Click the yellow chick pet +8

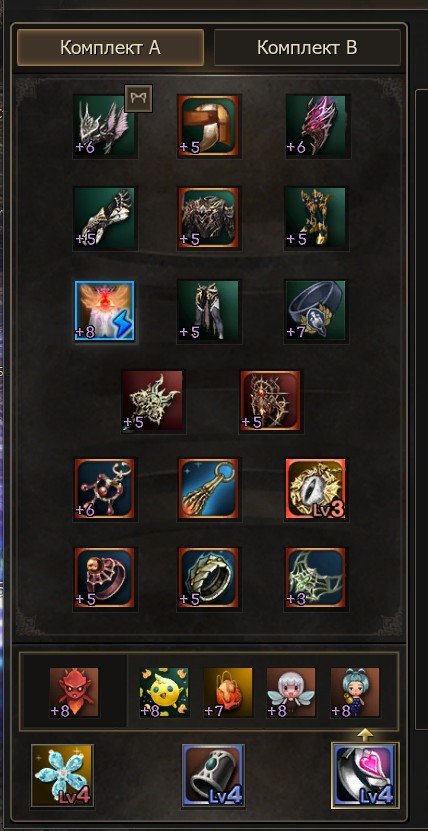(164, 692)
